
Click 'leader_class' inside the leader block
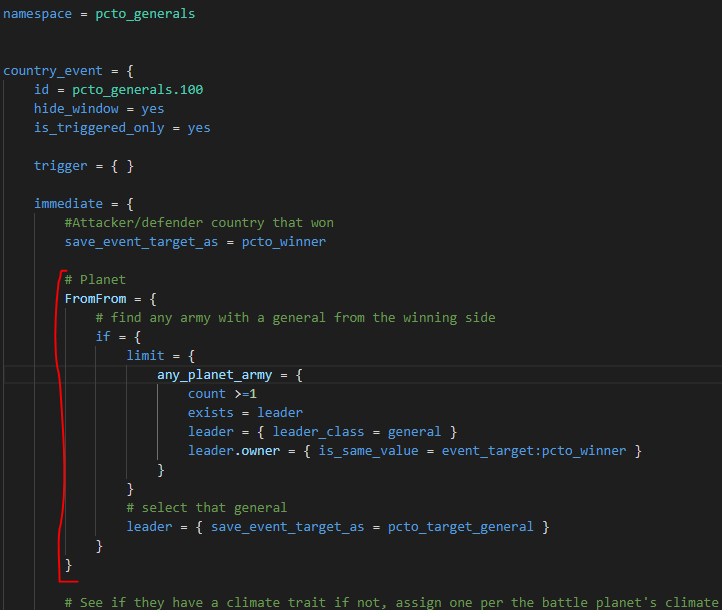pyautogui.click(x=318, y=432)
